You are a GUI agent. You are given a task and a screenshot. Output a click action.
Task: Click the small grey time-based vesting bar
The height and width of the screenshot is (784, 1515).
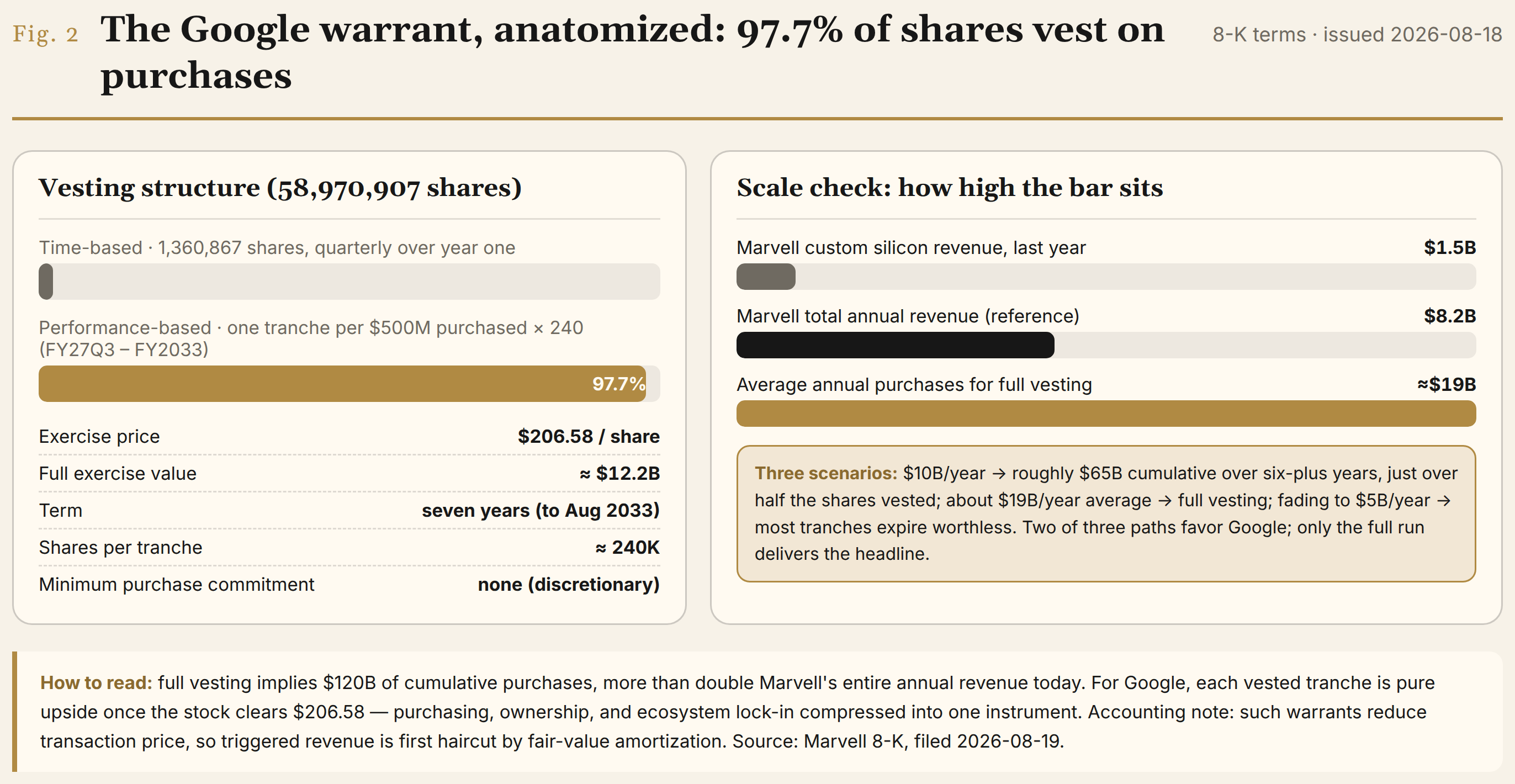tap(46, 282)
